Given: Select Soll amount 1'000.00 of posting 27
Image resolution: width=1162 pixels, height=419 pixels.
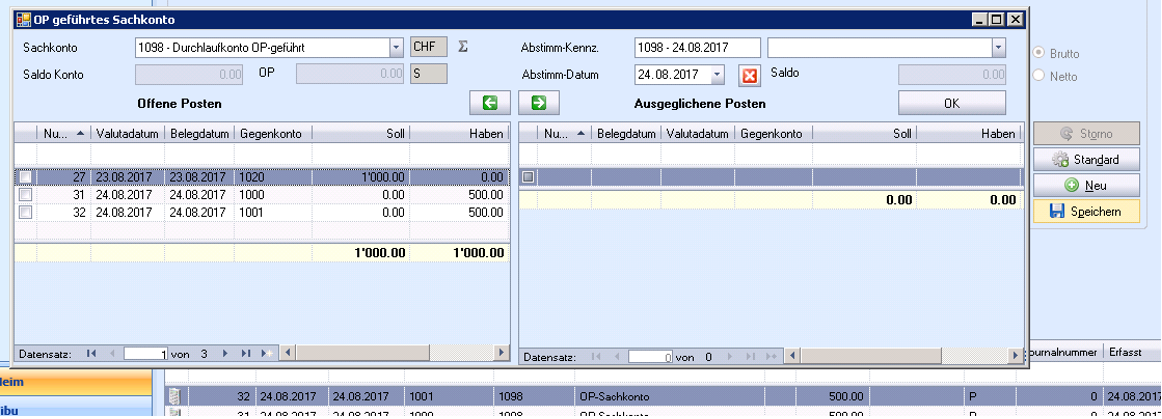Looking at the screenshot, I should [360, 177].
